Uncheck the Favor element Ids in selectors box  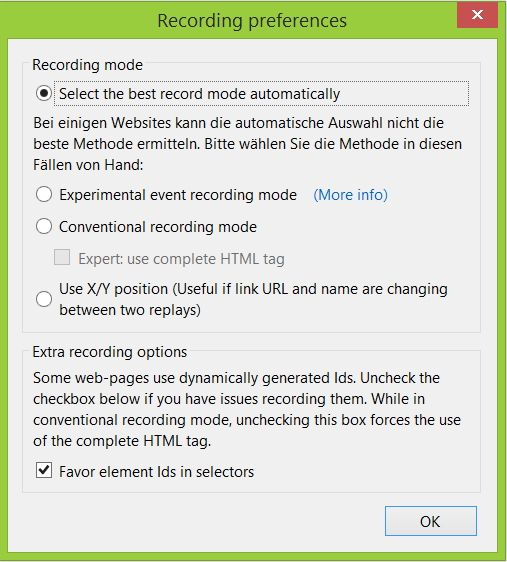pyautogui.click(x=44, y=471)
